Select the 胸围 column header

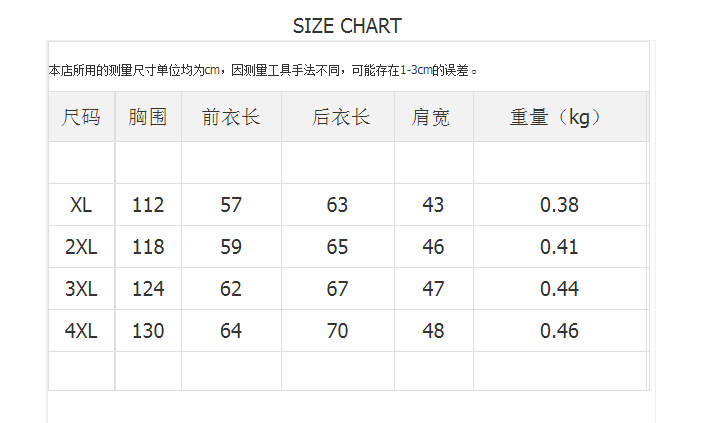point(148,117)
